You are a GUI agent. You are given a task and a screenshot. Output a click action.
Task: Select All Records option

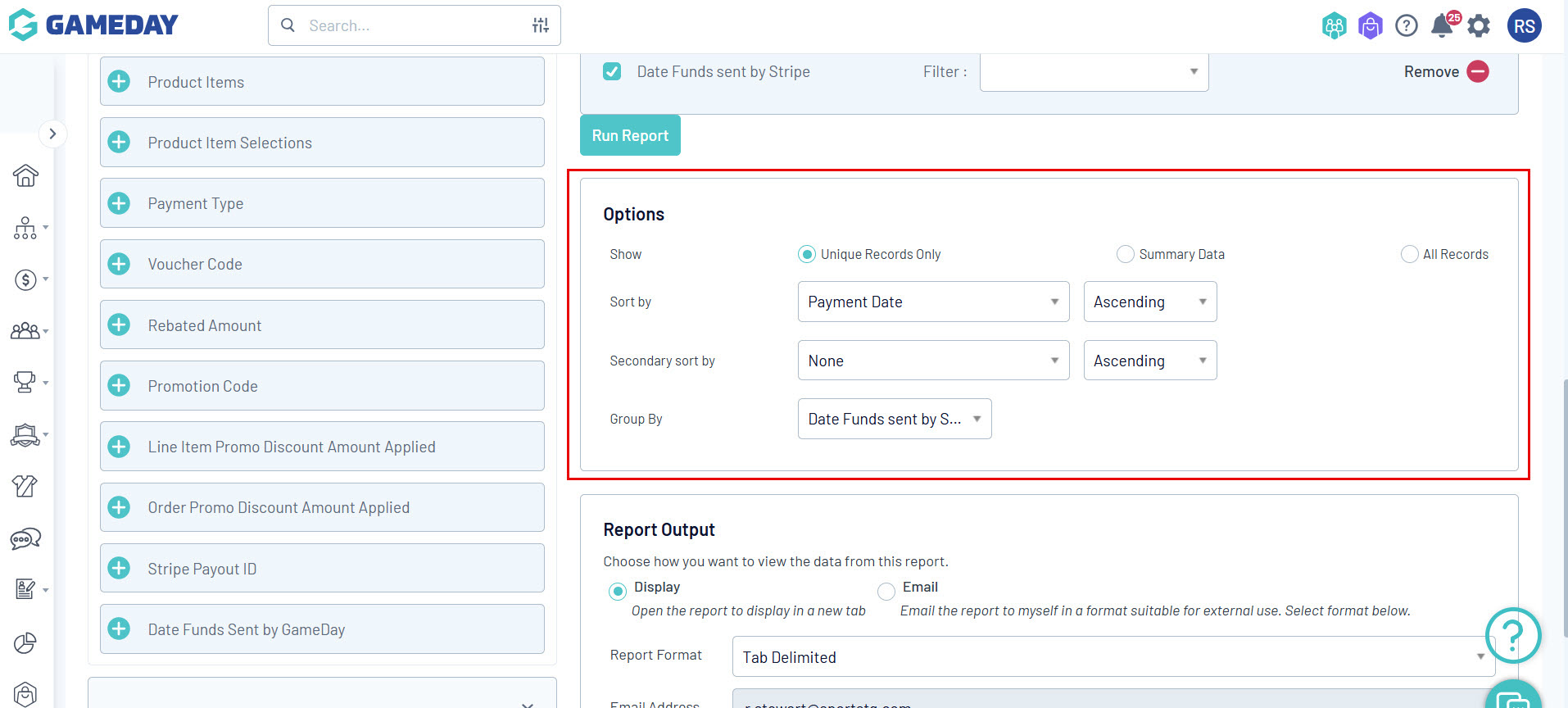tap(1410, 254)
